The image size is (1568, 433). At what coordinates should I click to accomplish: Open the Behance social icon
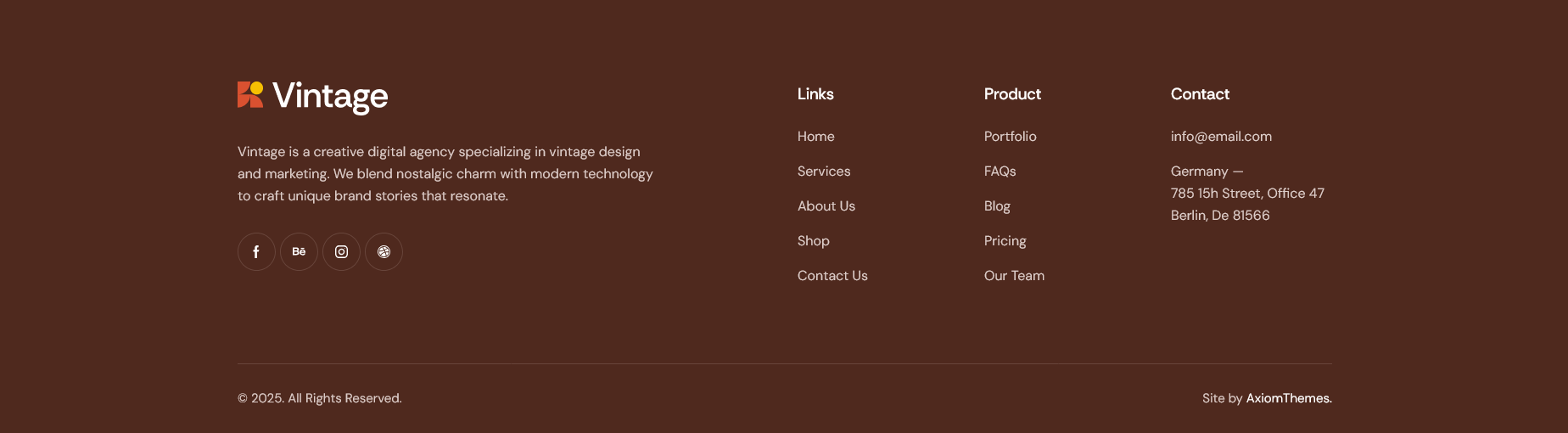(x=299, y=252)
